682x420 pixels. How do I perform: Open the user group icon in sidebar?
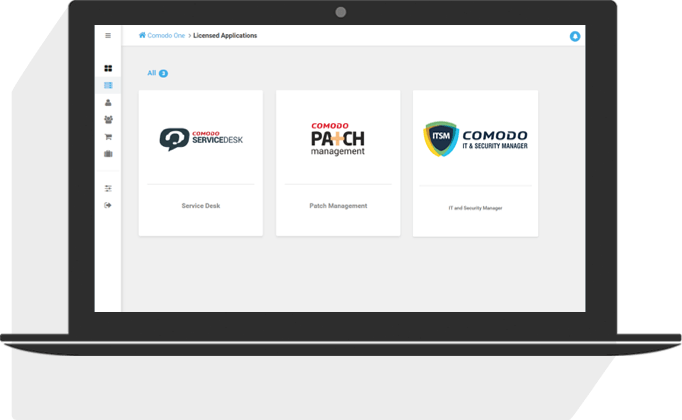(x=108, y=120)
